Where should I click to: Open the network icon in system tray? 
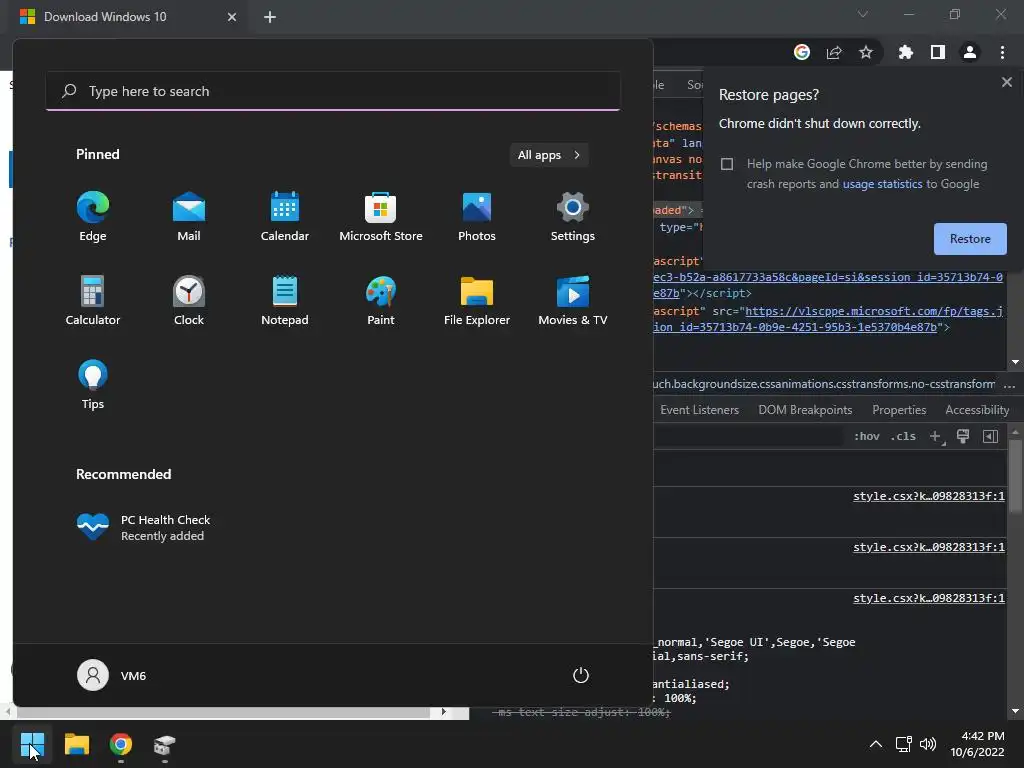[x=904, y=744]
